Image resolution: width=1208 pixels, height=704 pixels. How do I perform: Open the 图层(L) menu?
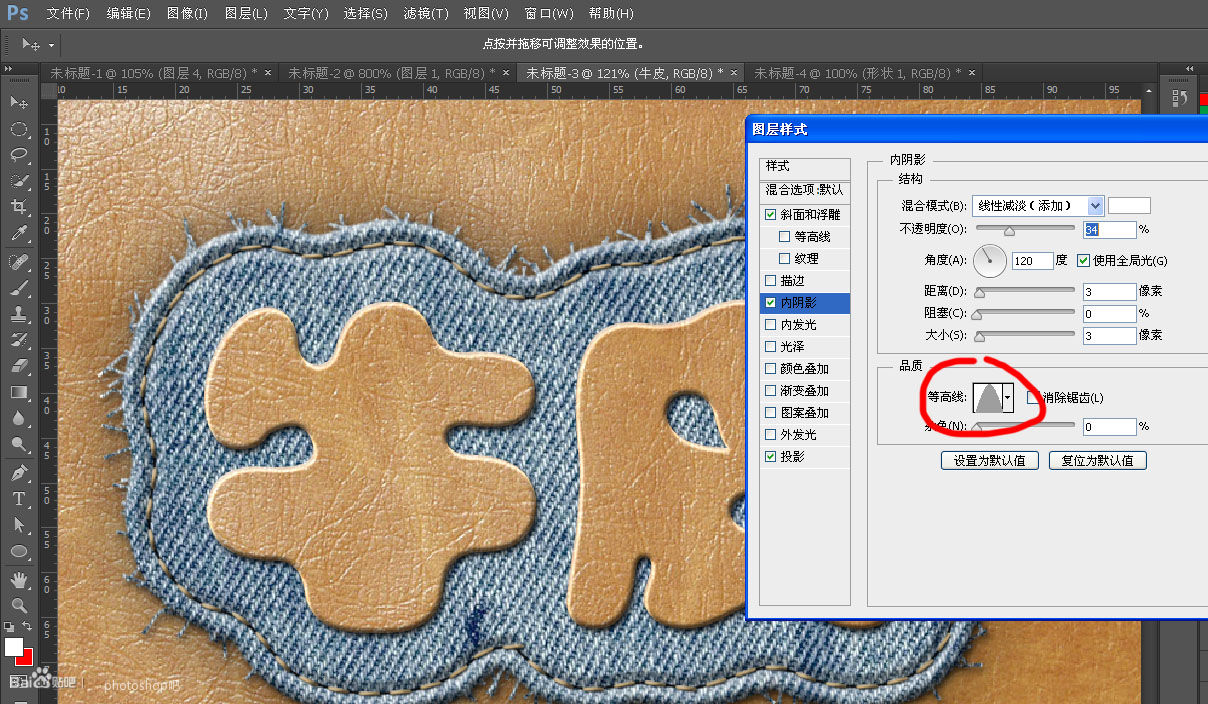(x=246, y=13)
